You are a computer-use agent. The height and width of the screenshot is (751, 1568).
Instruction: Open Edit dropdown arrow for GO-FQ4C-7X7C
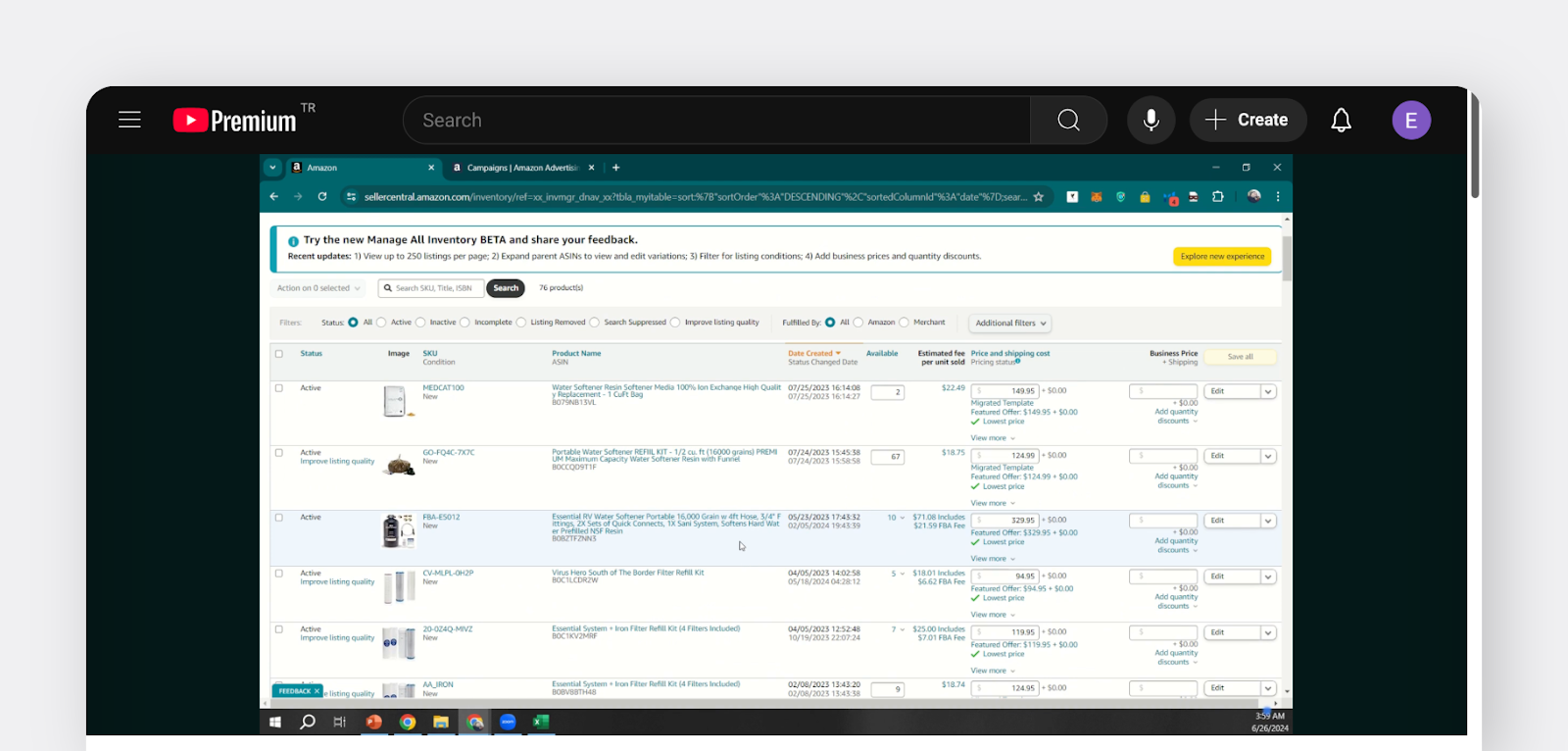tap(1268, 456)
